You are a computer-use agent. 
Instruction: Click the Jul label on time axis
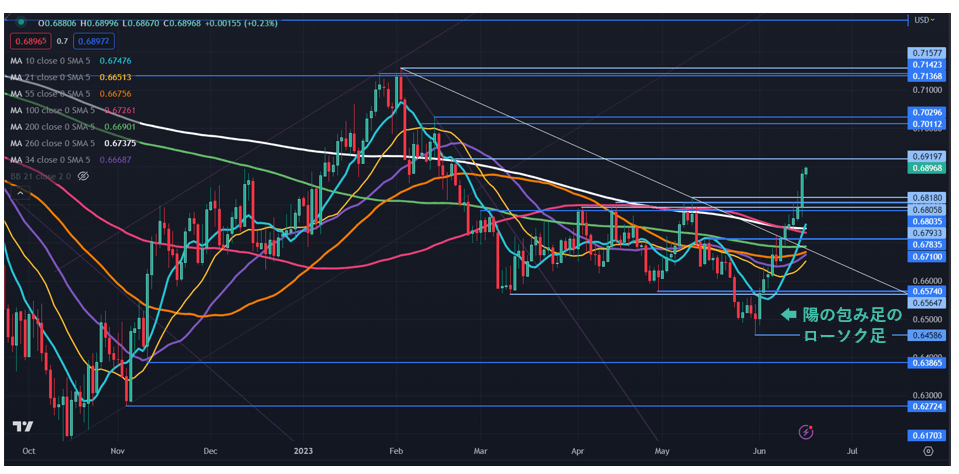click(851, 451)
